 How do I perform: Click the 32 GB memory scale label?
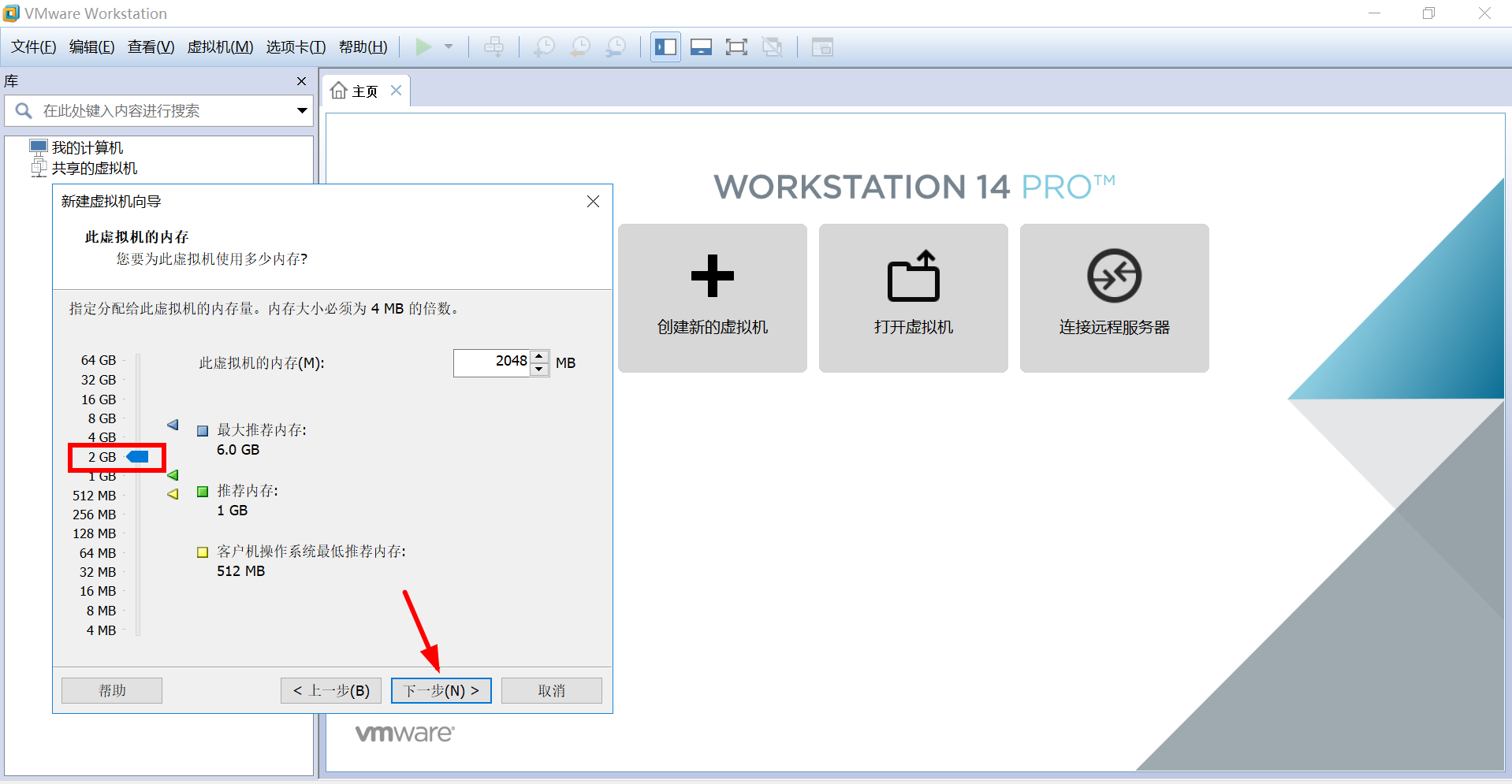(99, 380)
